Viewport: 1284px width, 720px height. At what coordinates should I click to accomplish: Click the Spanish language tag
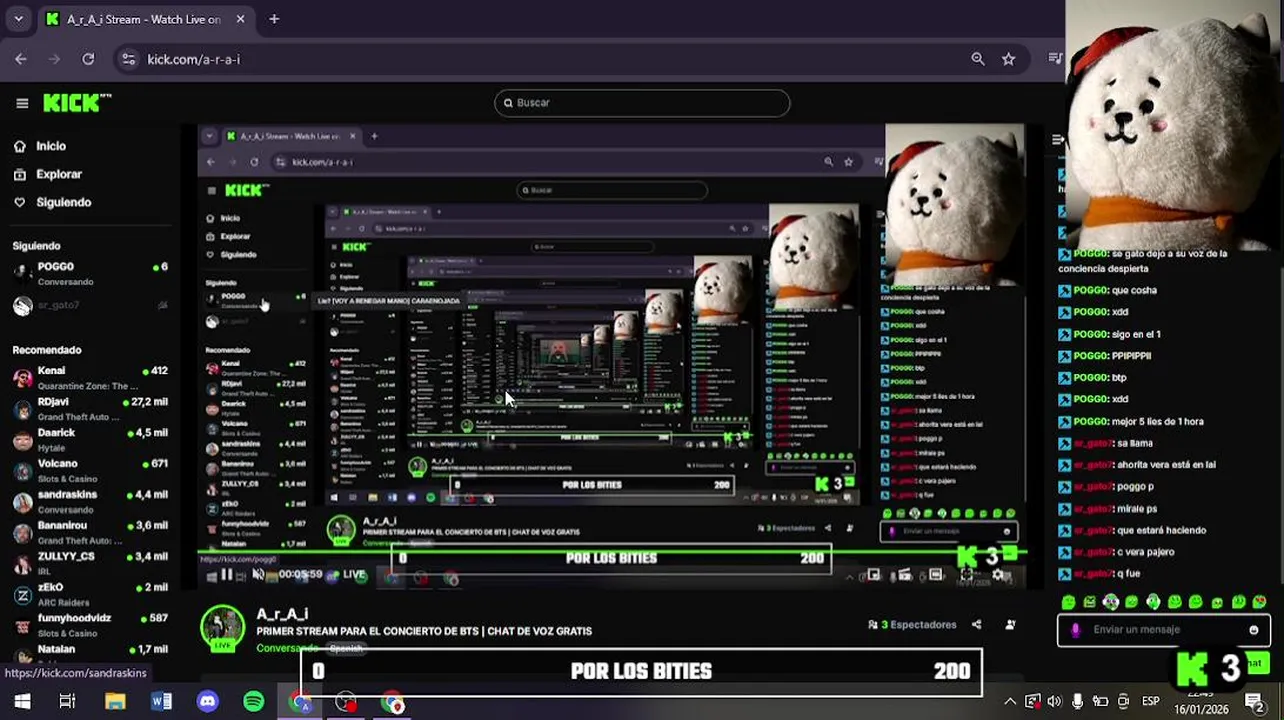(345, 648)
